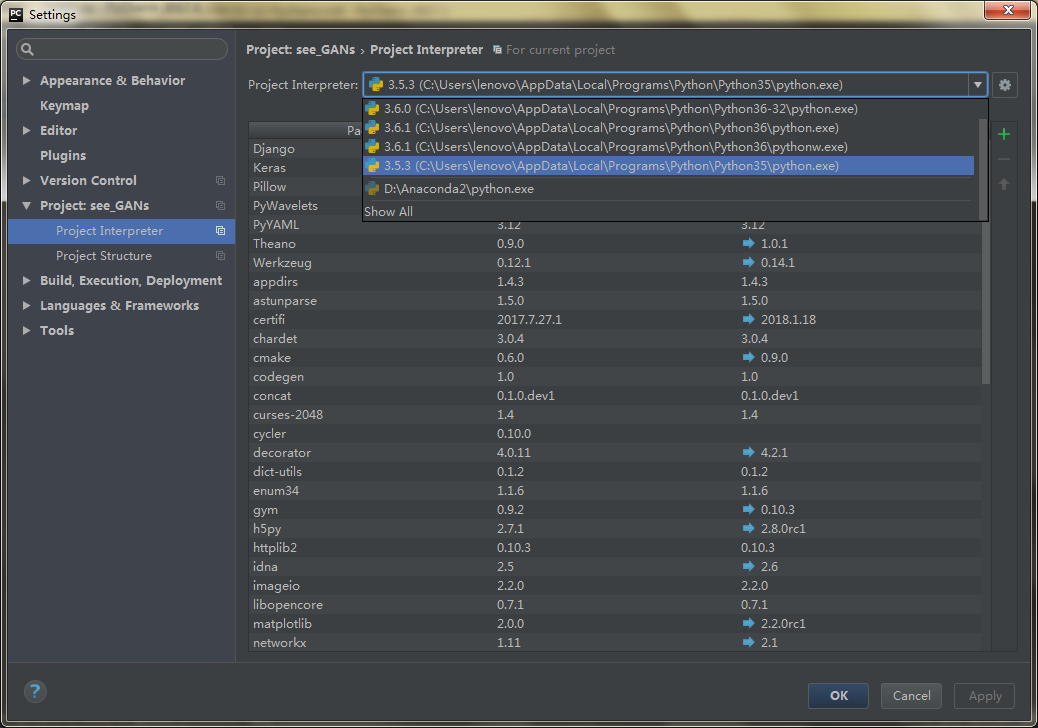The height and width of the screenshot is (728, 1038).
Task: Expand the Tools settings section
Action: click(x=26, y=330)
